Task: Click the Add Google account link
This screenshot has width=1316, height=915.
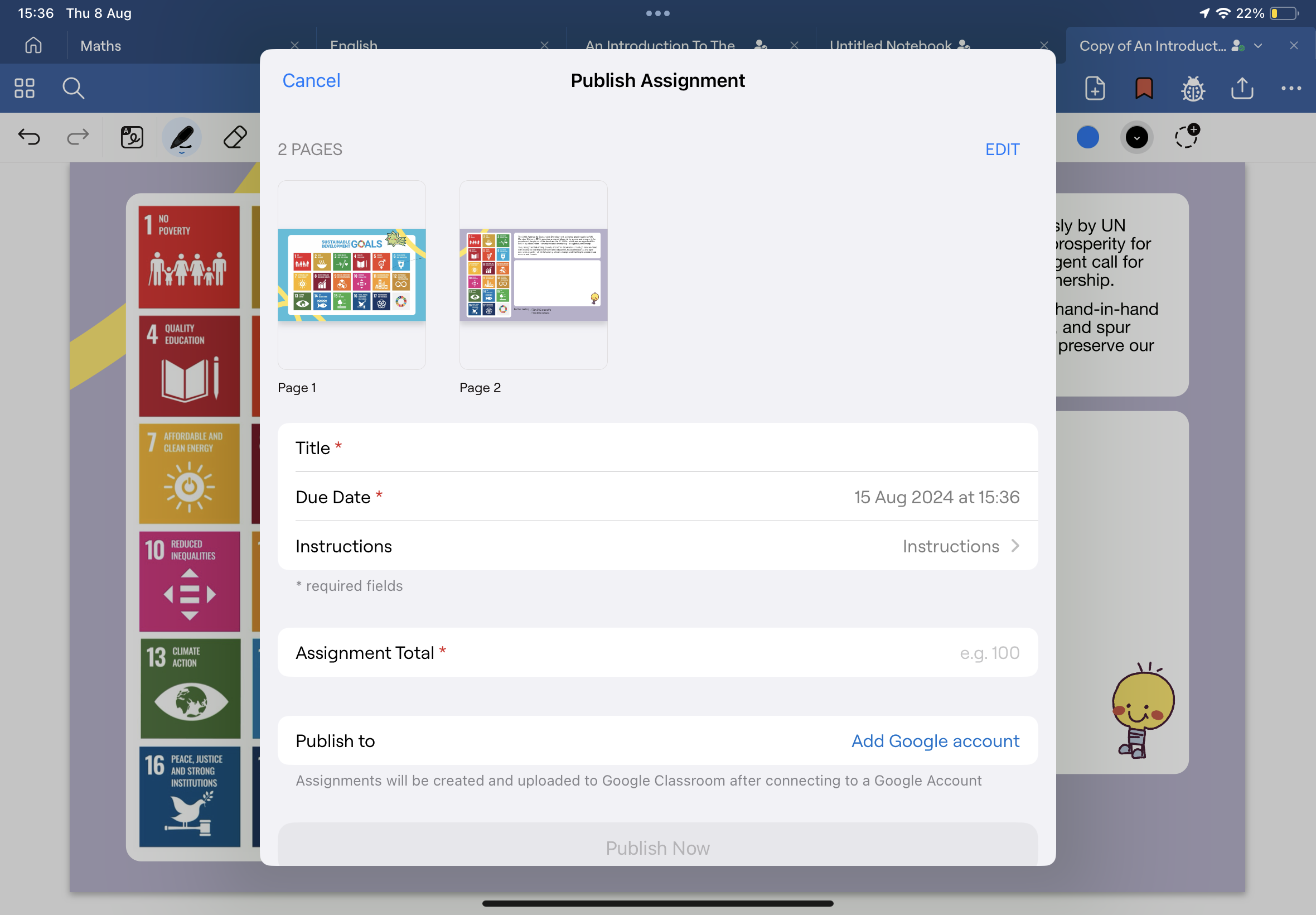Action: [935, 741]
